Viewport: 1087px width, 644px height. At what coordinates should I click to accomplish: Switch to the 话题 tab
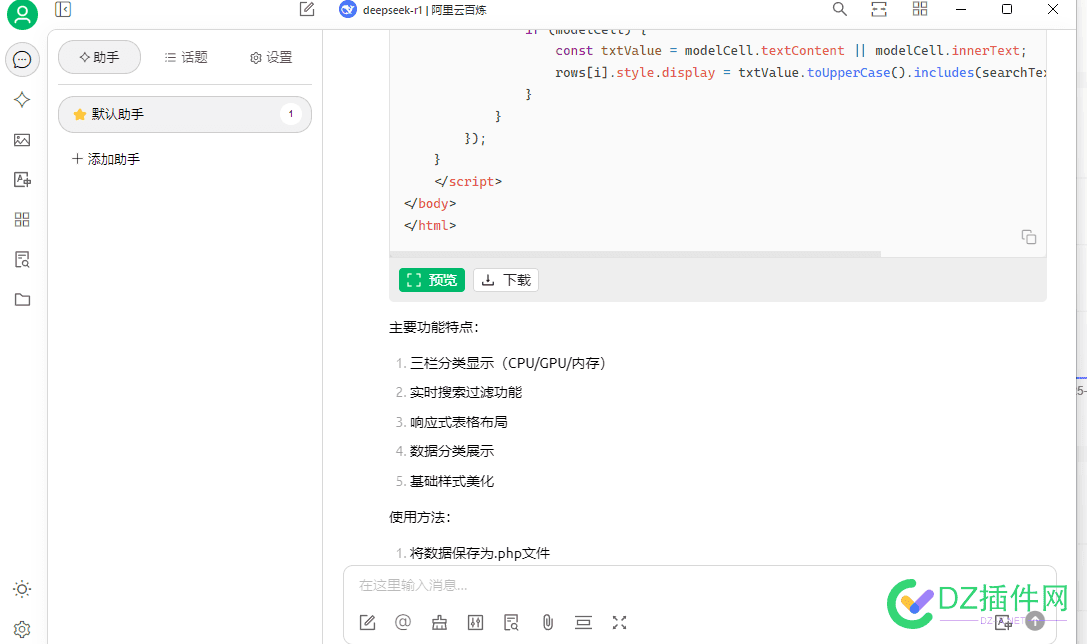(186, 58)
